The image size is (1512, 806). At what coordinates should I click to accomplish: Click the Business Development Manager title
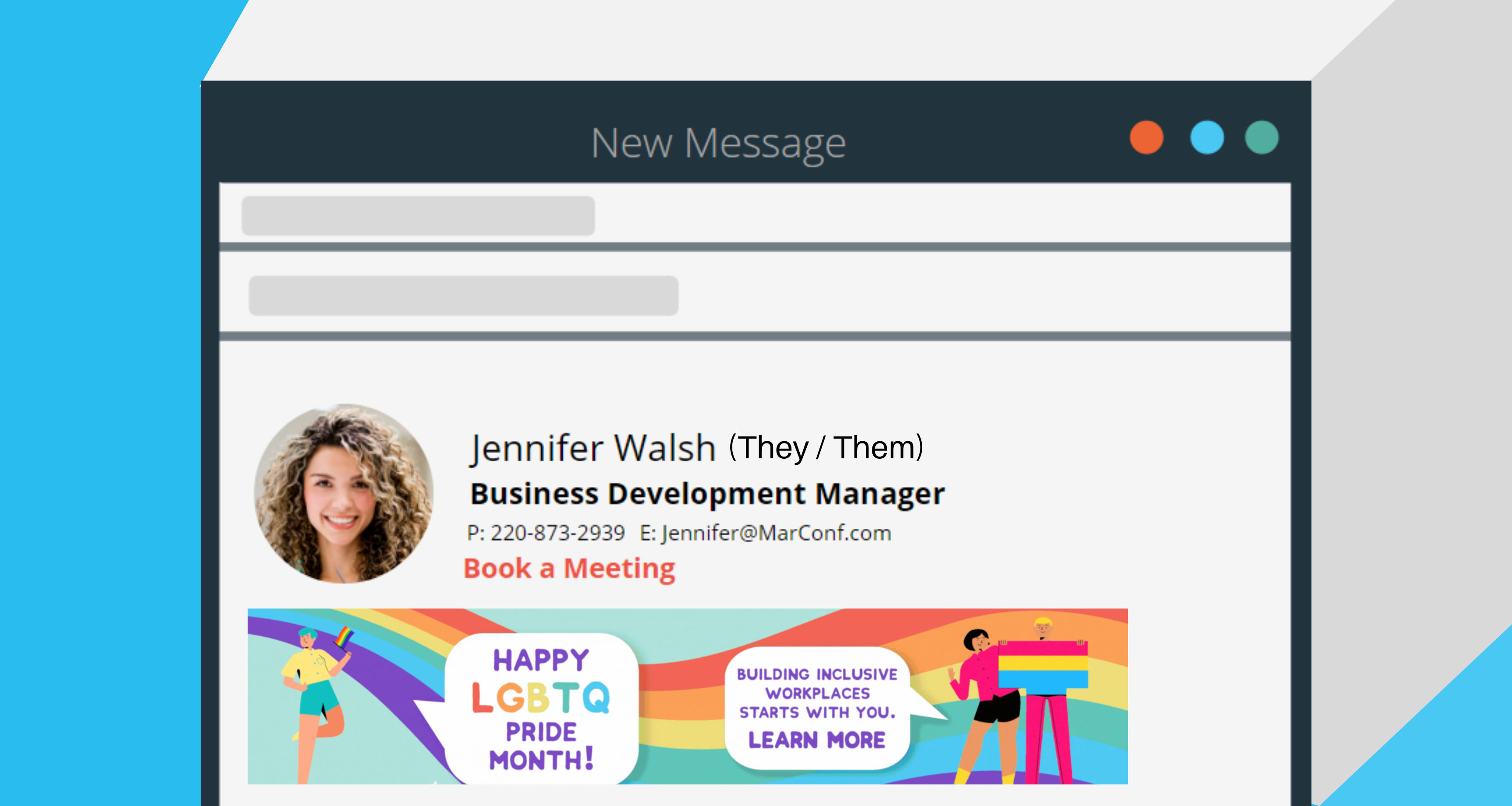pos(707,494)
